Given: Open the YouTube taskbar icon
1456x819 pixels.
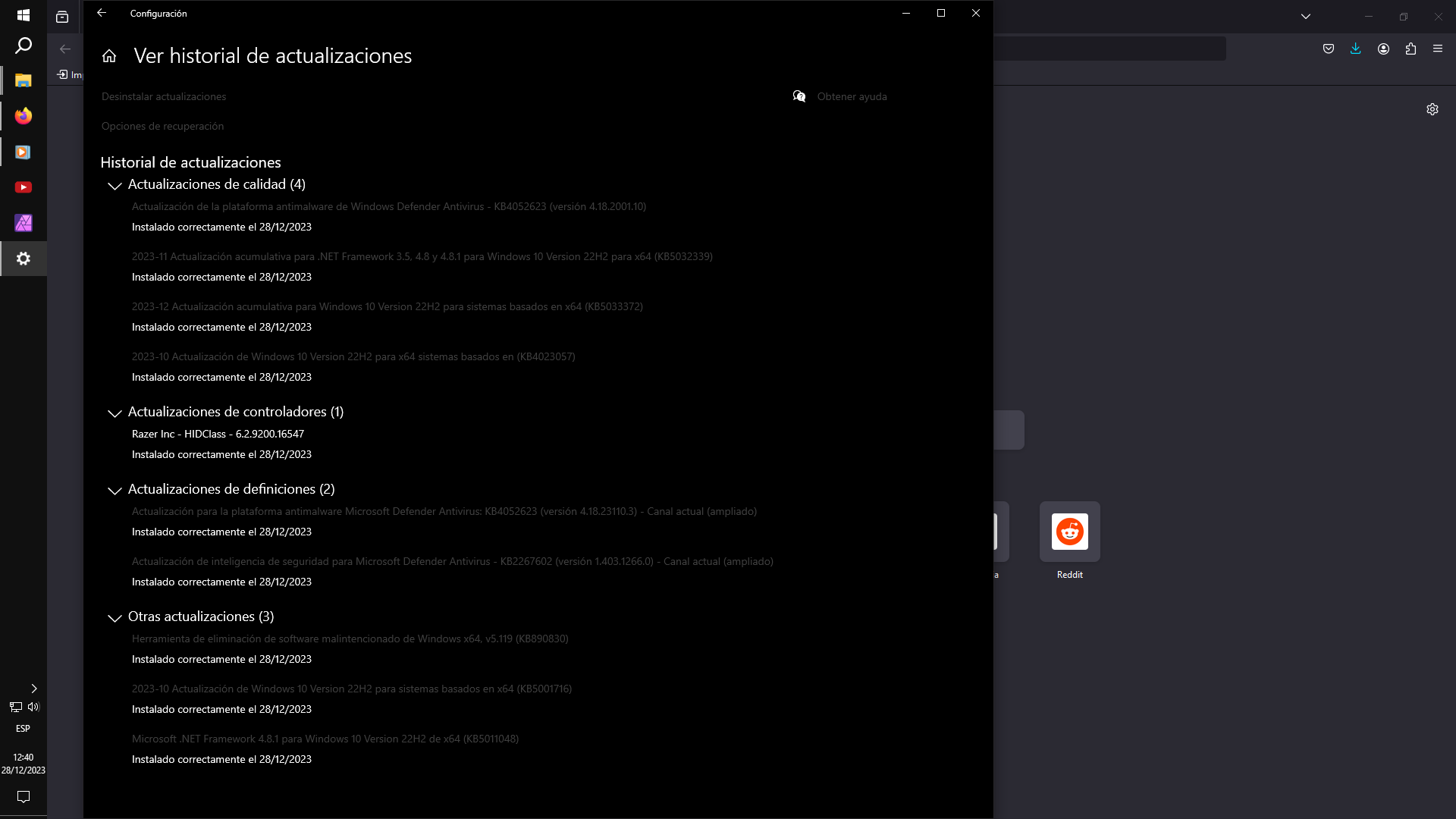Looking at the screenshot, I should 24,187.
